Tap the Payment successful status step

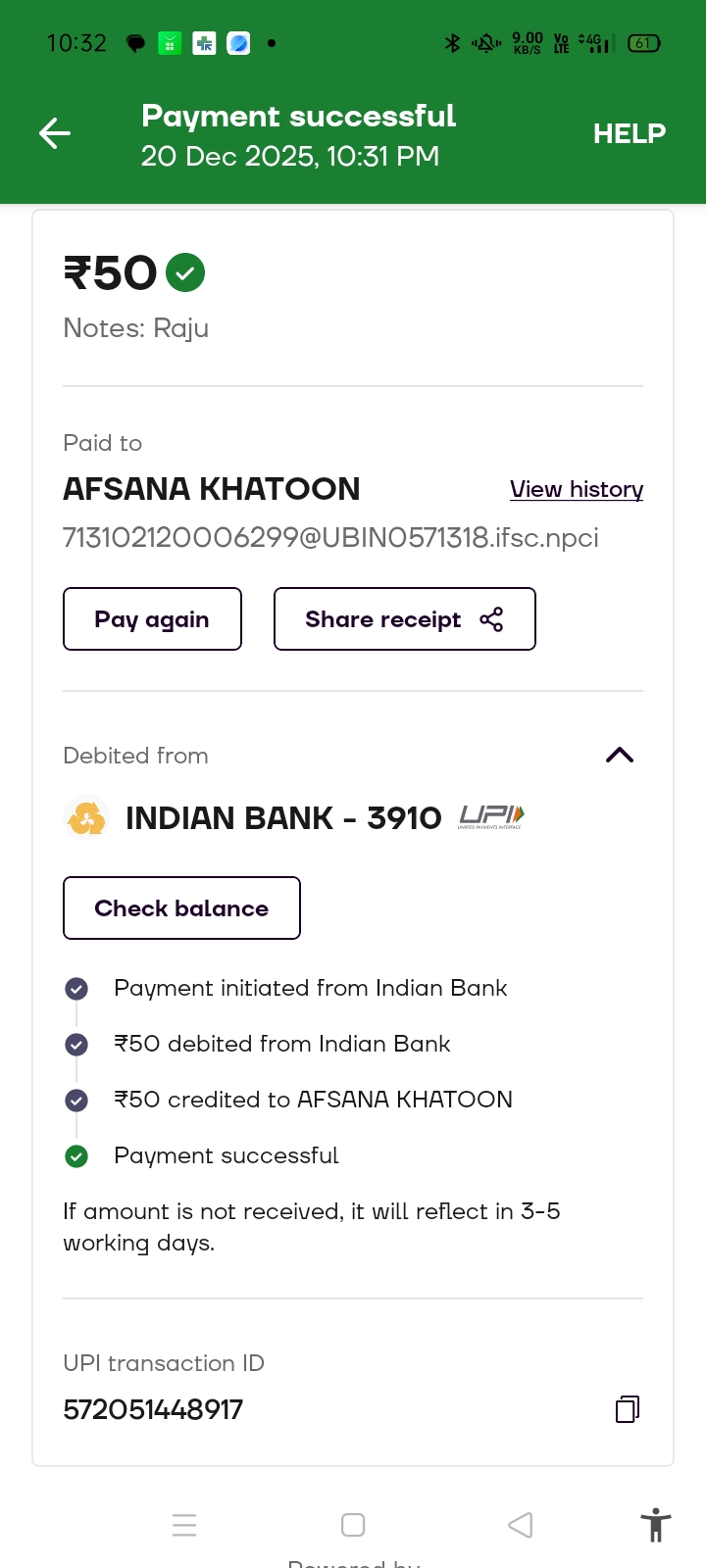[x=227, y=1156]
